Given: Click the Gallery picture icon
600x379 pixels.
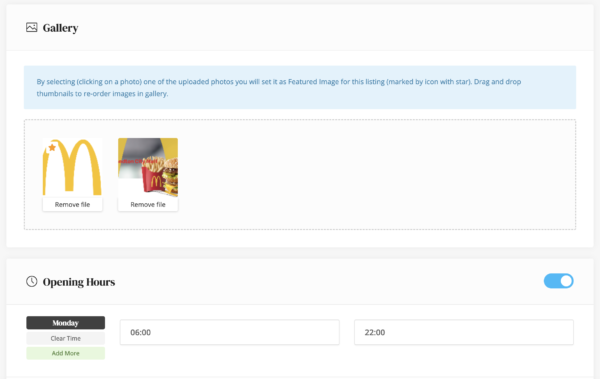Looking at the screenshot, I should click(x=32, y=28).
